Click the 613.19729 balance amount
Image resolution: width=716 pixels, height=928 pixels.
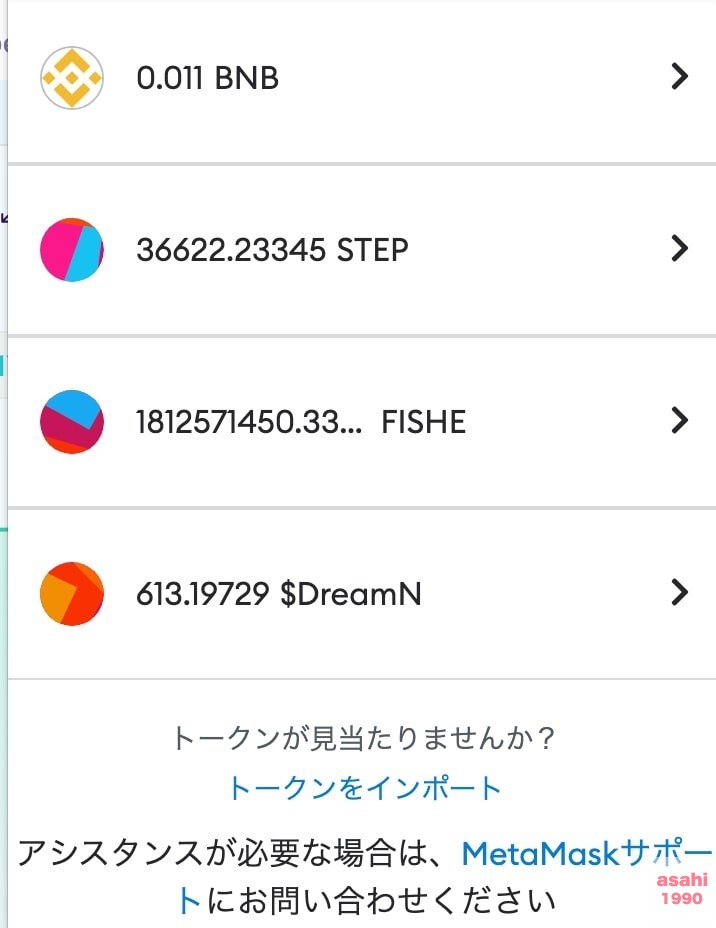(202, 594)
